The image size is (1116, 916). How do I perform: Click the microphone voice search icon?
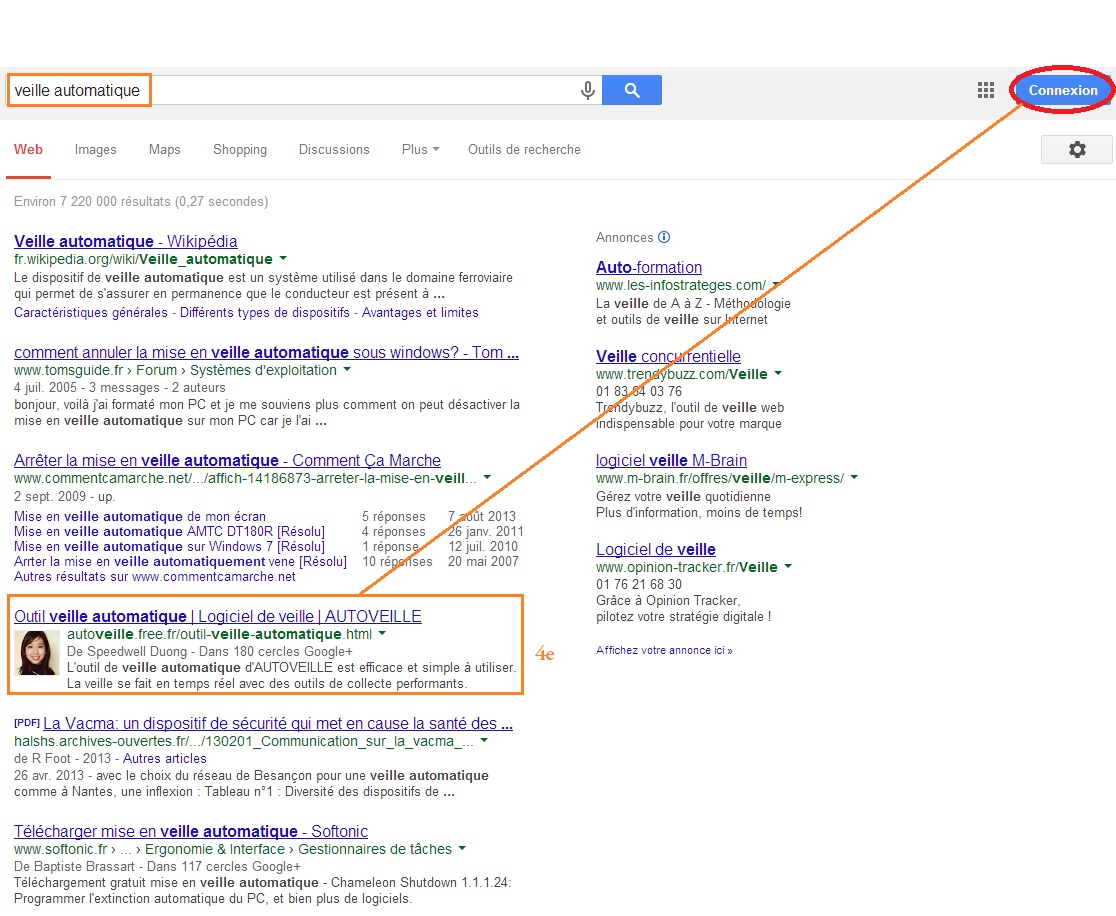588,90
